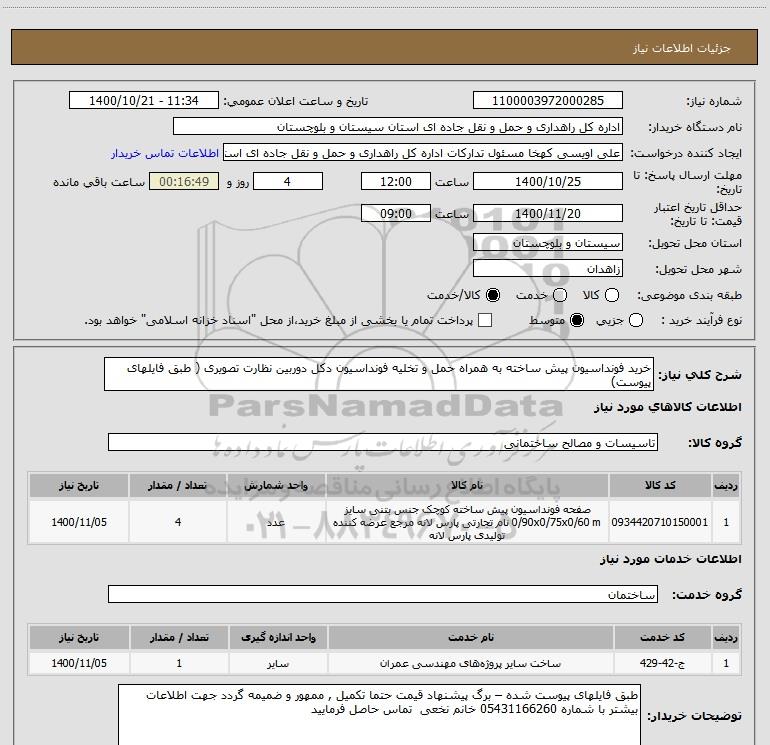Click the service group field ساختمان
Viewport: 770px width, 745px height.
(x=383, y=594)
